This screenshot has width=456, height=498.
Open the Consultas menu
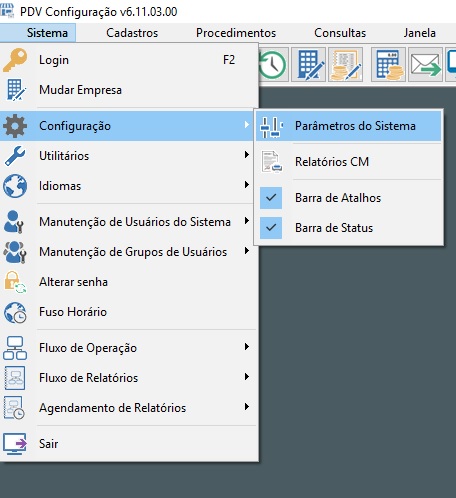point(340,33)
